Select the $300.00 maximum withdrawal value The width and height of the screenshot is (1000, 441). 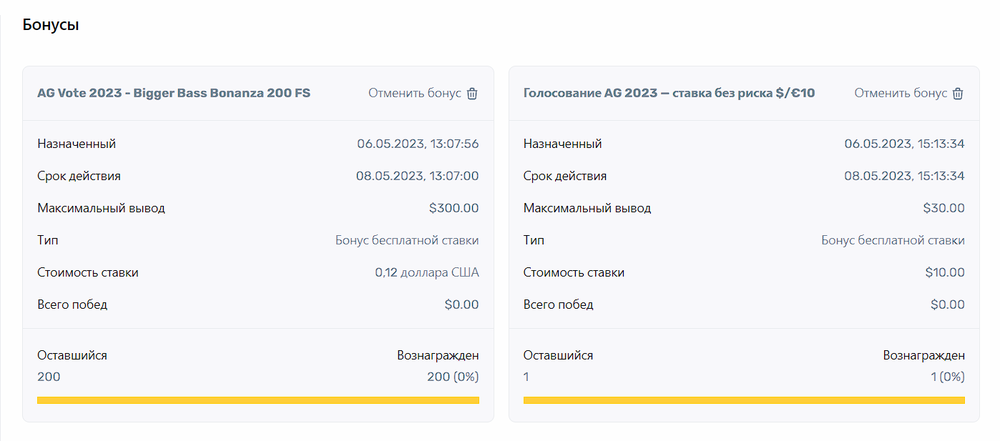point(454,208)
